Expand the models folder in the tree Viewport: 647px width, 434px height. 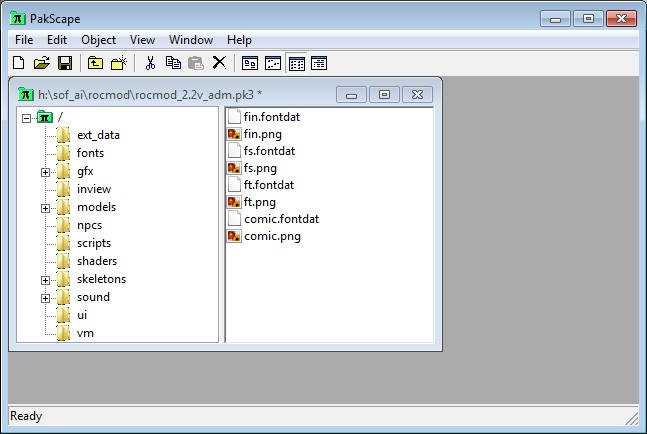(x=45, y=208)
